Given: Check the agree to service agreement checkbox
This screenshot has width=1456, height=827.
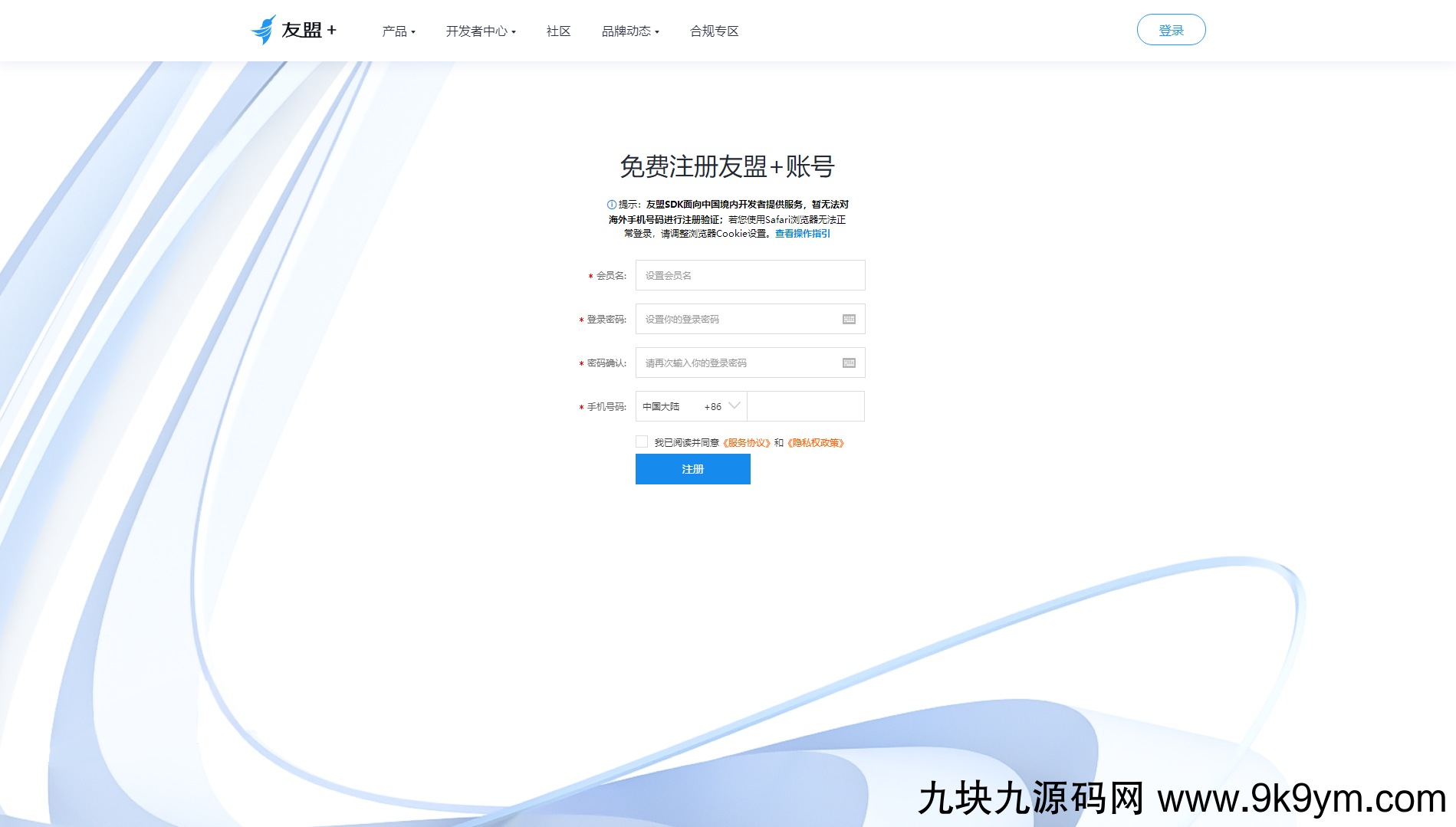Looking at the screenshot, I should [642, 441].
